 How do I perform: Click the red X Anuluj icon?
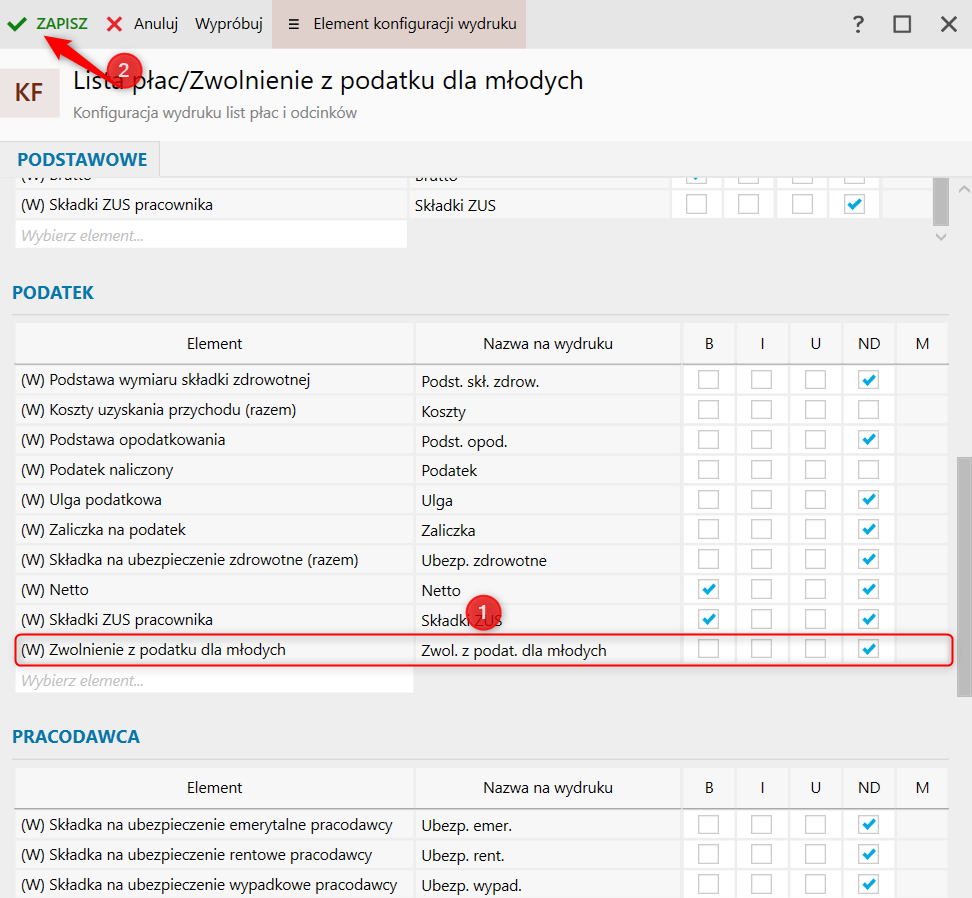click(x=114, y=24)
